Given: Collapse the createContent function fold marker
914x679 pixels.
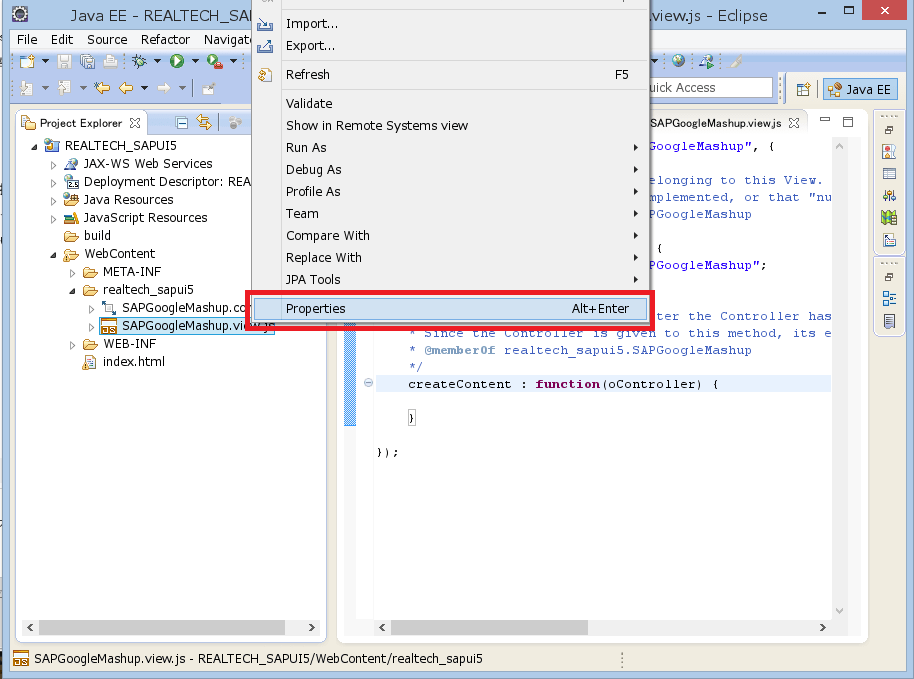Looking at the screenshot, I should pos(368,382).
